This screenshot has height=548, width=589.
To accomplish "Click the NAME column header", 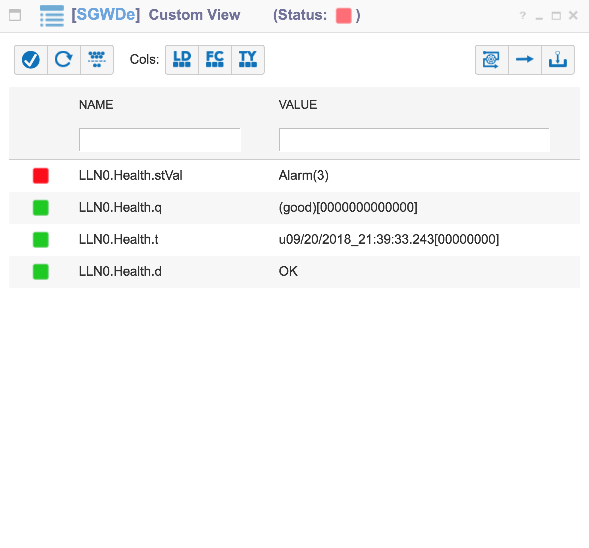I will coord(96,105).
